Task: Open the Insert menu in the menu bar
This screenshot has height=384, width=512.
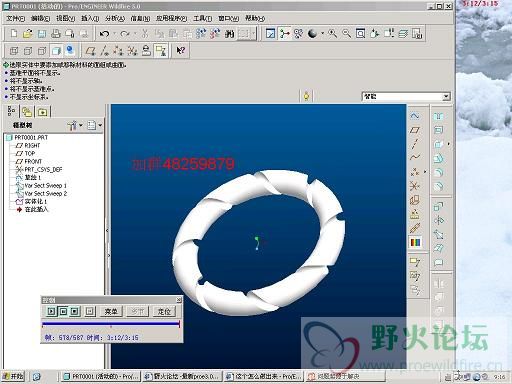Action: (x=90, y=18)
